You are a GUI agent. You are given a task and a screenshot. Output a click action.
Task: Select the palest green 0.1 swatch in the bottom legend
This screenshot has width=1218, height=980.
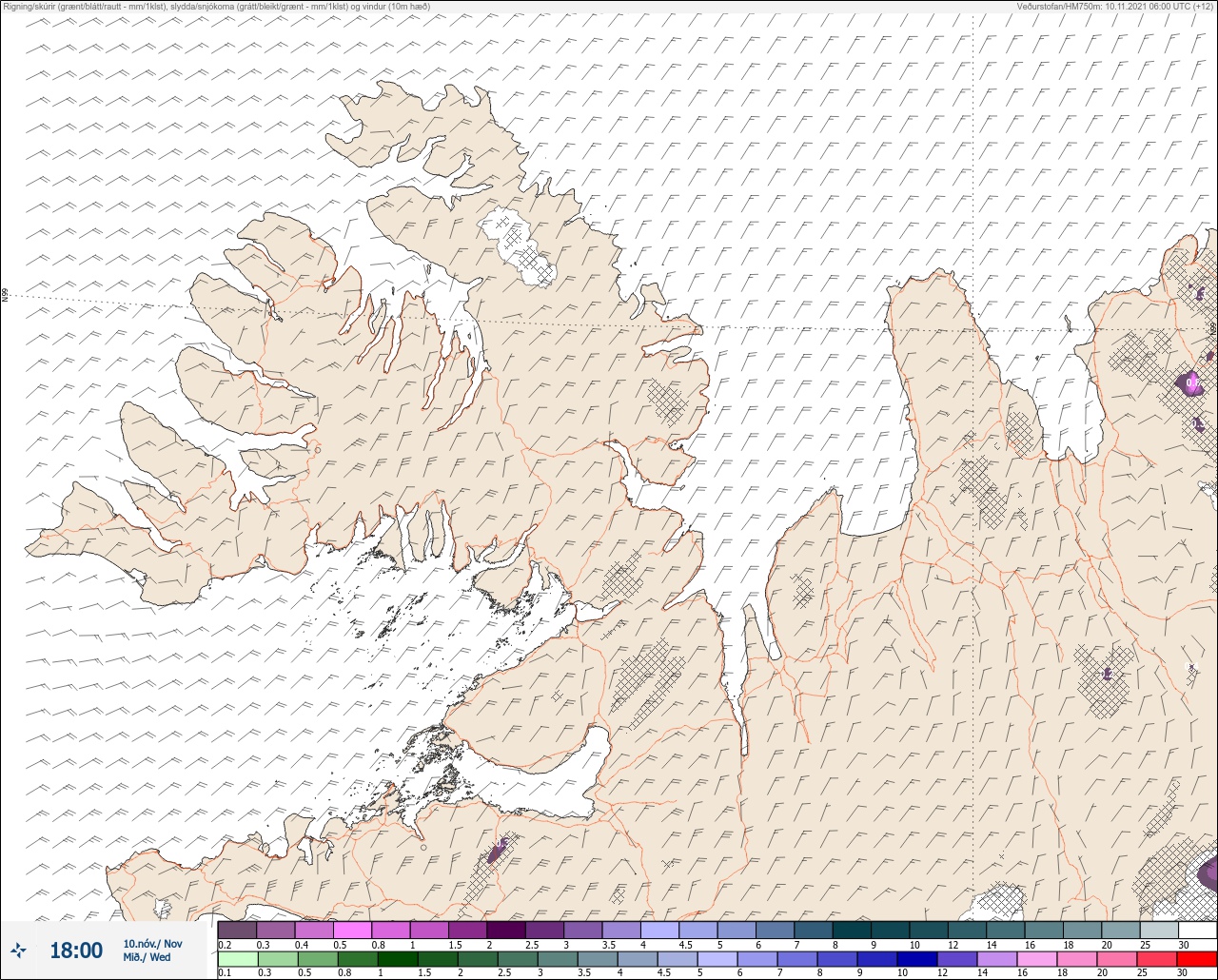coord(237,958)
